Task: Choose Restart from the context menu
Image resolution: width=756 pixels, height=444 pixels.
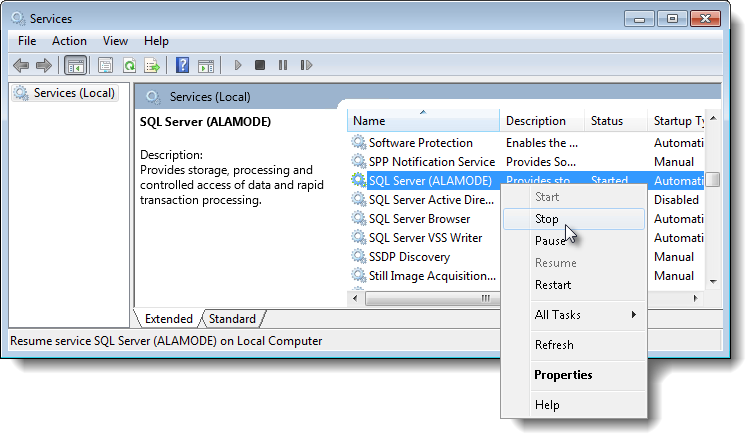Action: (574, 285)
